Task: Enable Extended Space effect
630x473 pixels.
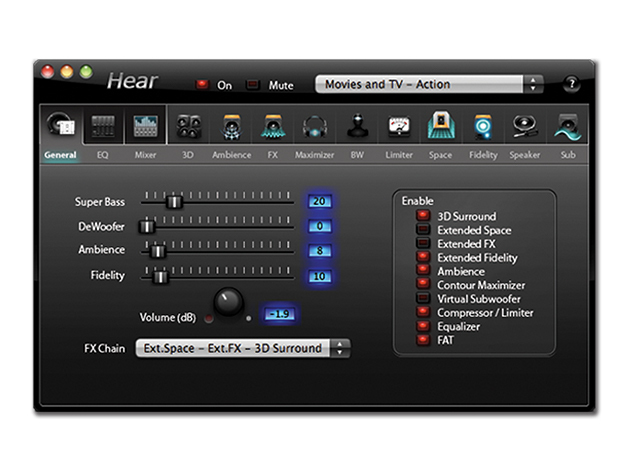Action: coord(423,229)
